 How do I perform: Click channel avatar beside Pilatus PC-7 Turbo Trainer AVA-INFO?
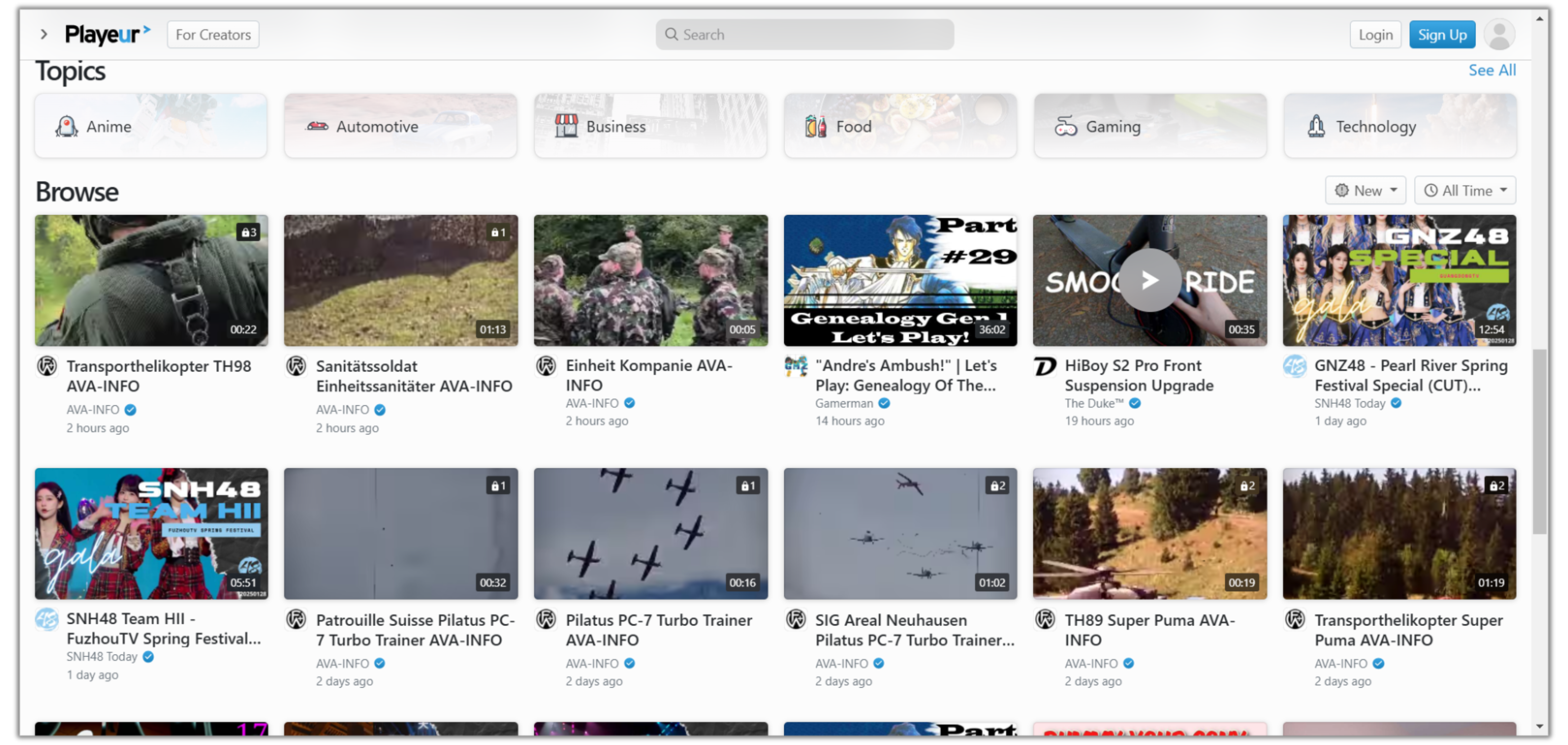pyautogui.click(x=546, y=620)
